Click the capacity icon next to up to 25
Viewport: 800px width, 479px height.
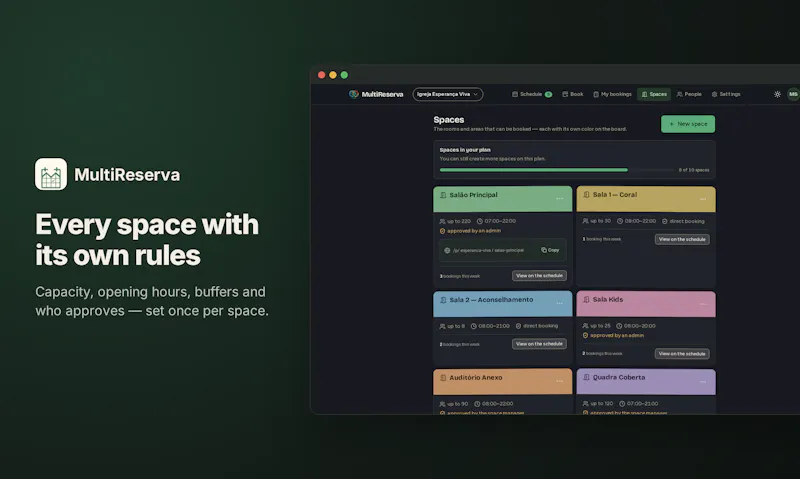pyautogui.click(x=585, y=325)
